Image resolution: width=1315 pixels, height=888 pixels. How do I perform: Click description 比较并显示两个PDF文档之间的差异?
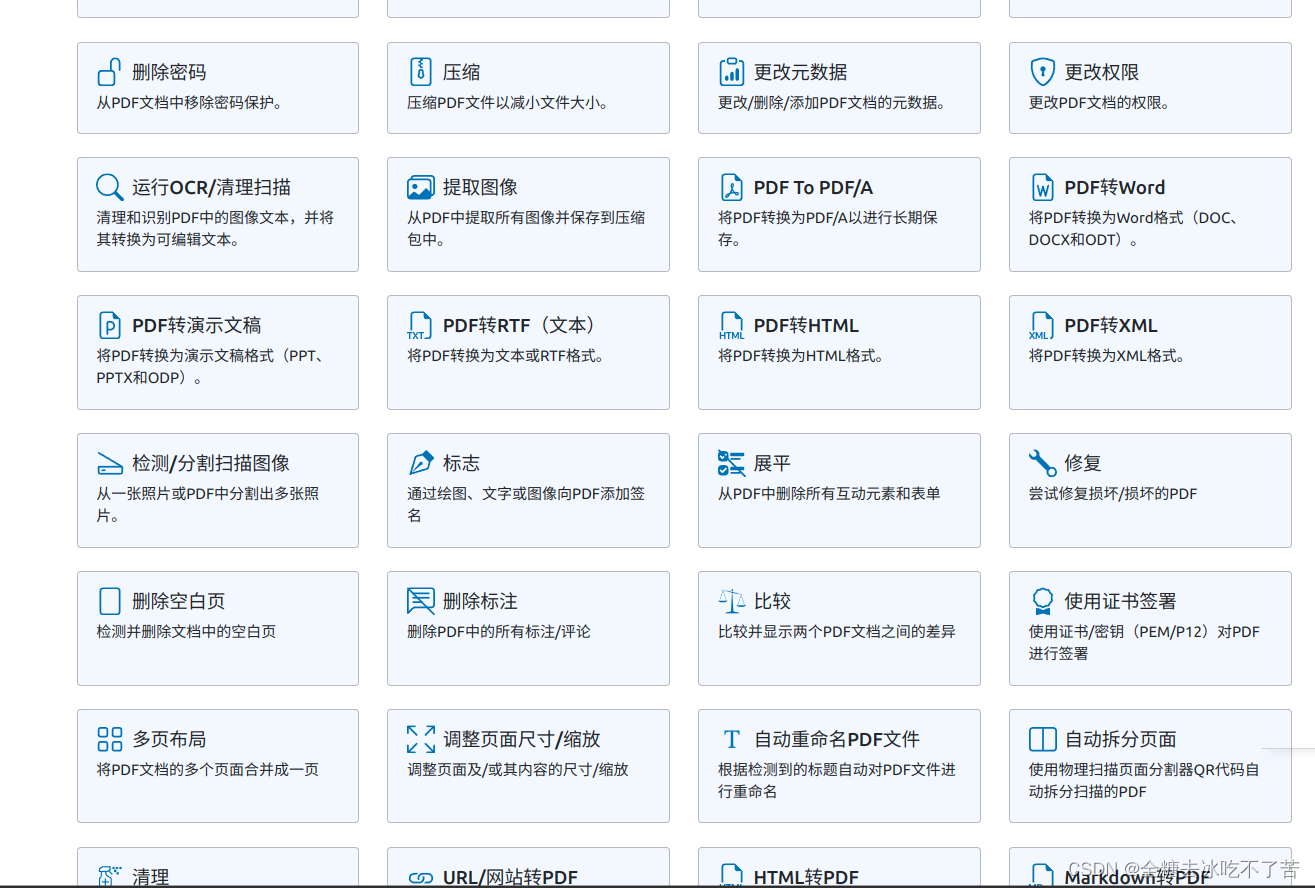click(x=837, y=631)
